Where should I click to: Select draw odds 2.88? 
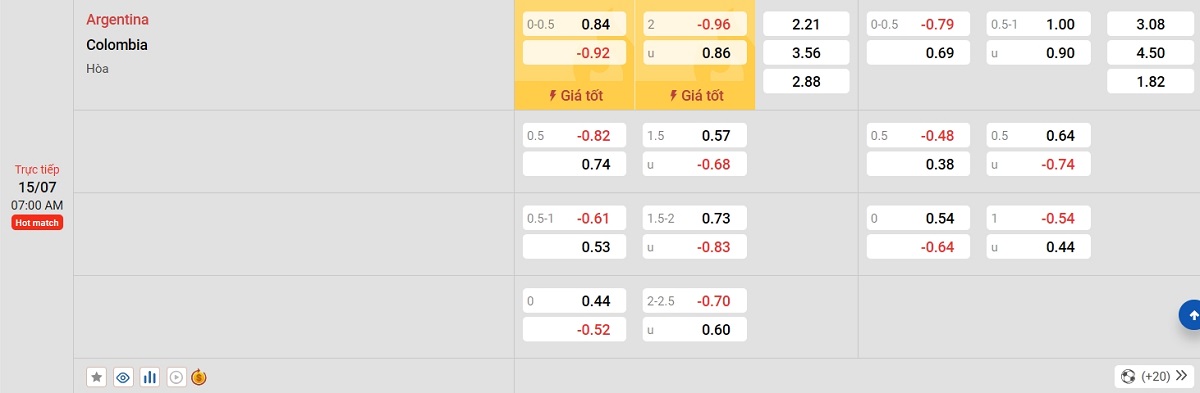(806, 82)
